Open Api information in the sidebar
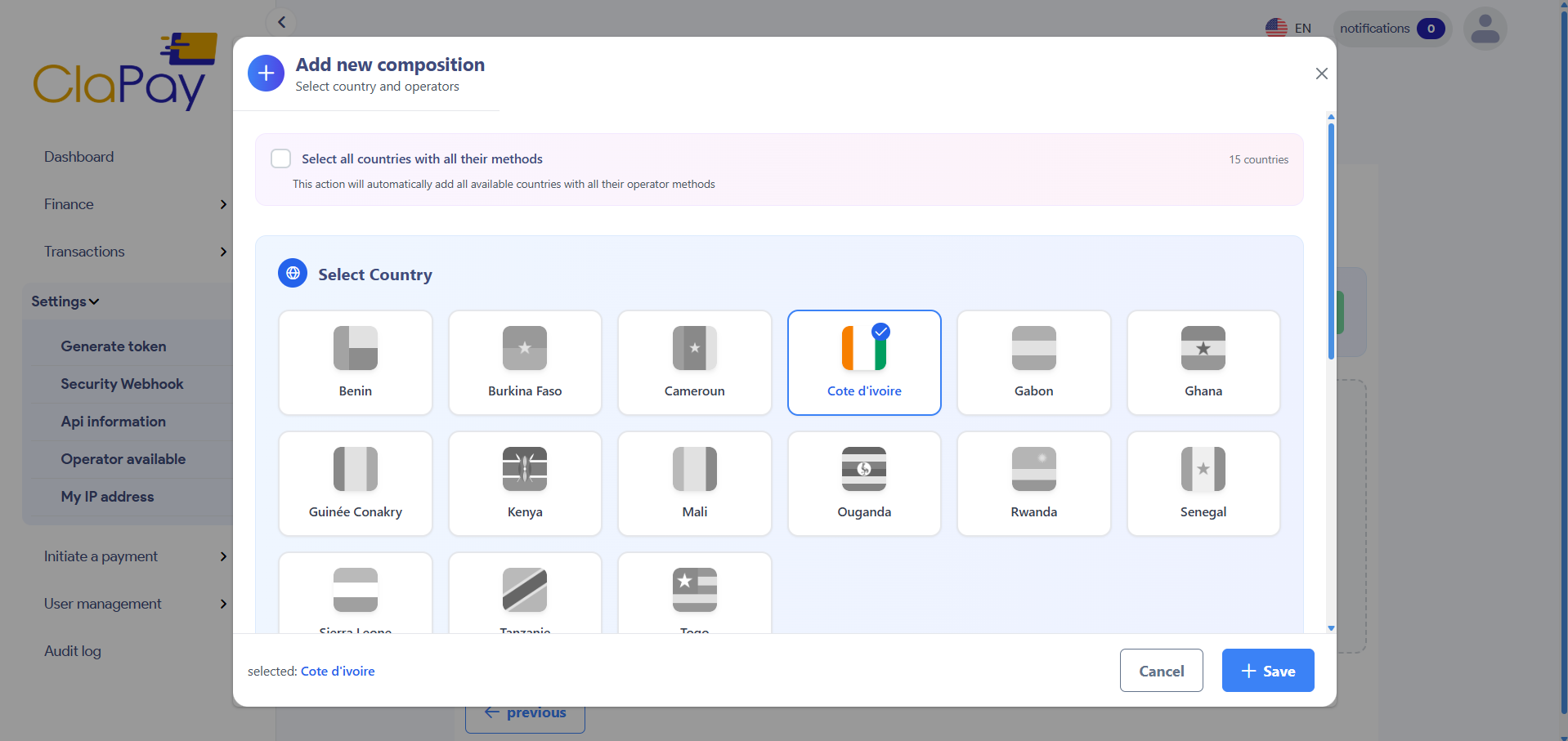 click(x=114, y=422)
